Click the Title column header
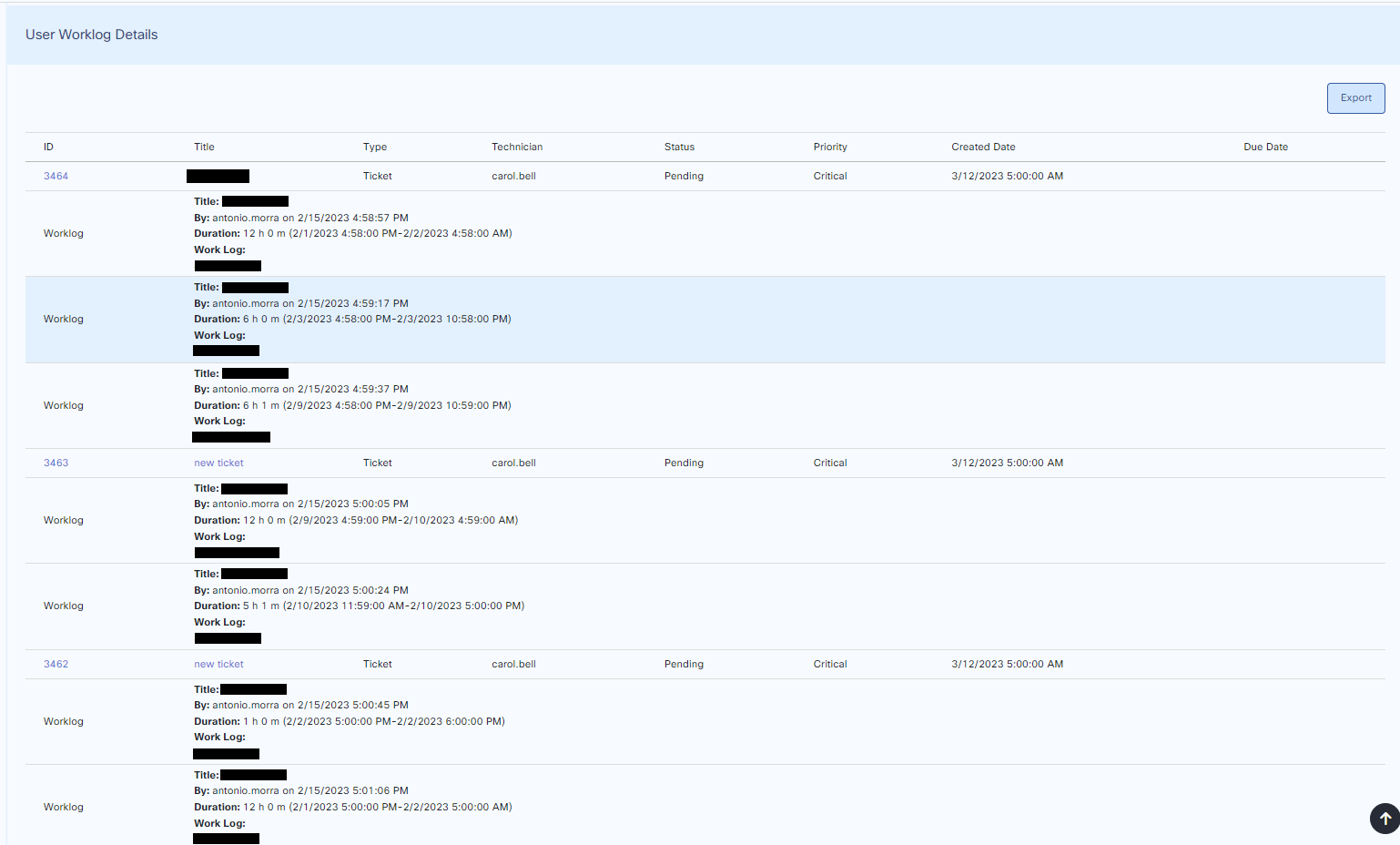 tap(204, 148)
